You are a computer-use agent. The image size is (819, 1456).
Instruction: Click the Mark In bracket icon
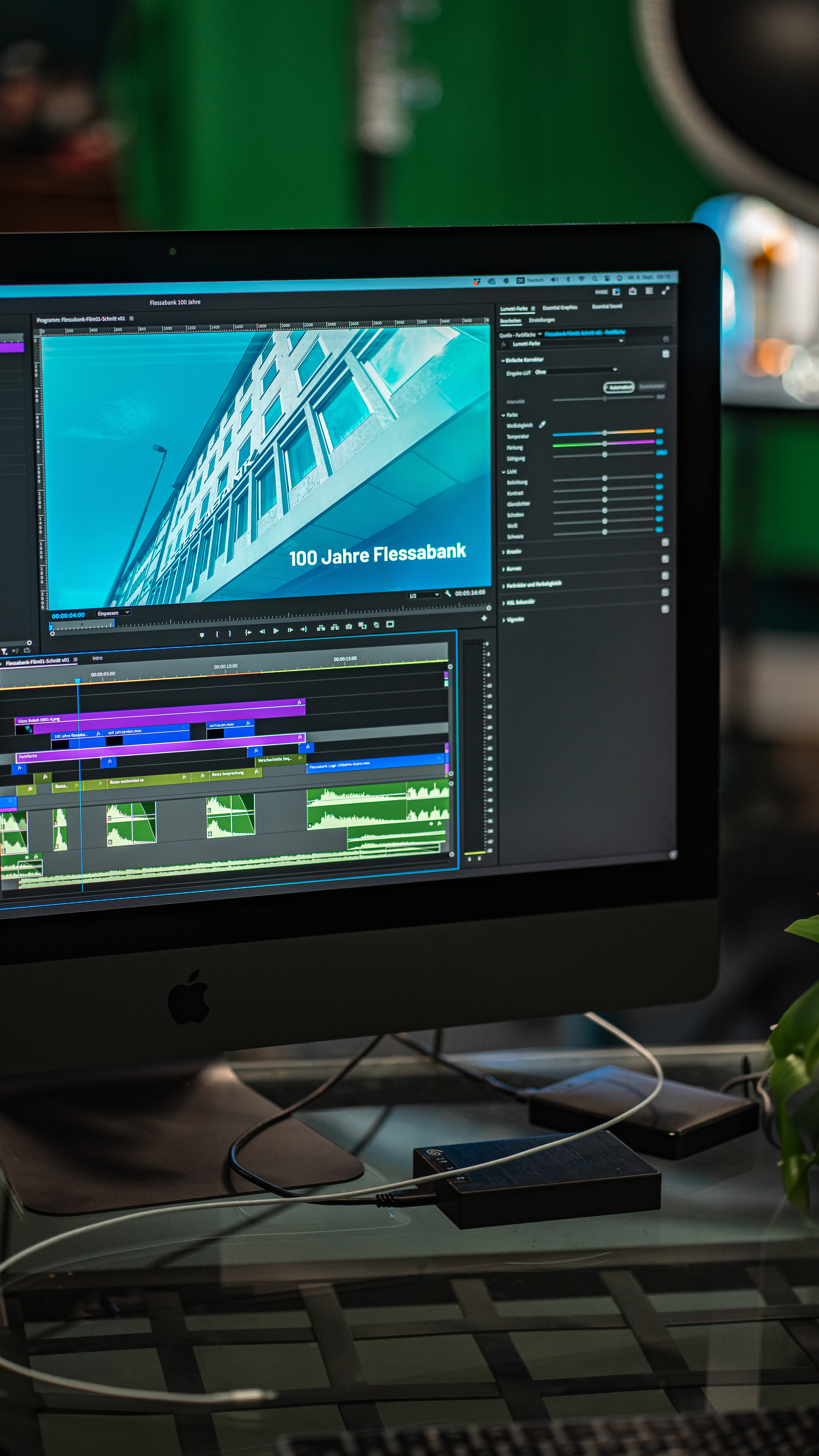(217, 634)
